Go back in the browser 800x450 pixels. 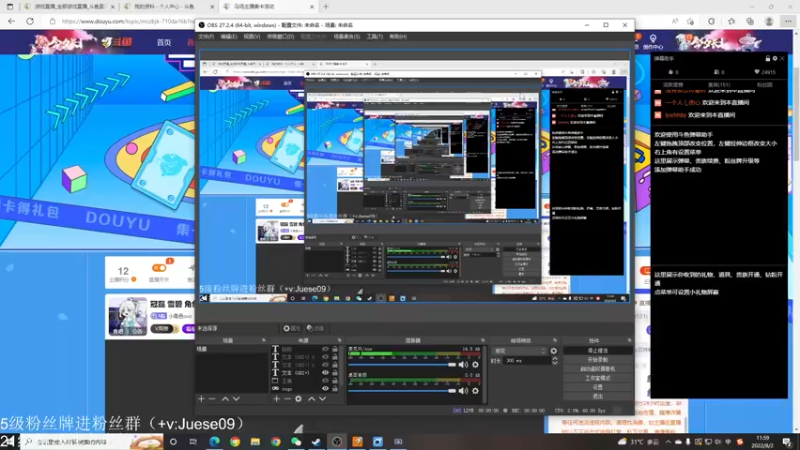pyautogui.click(x=11, y=21)
